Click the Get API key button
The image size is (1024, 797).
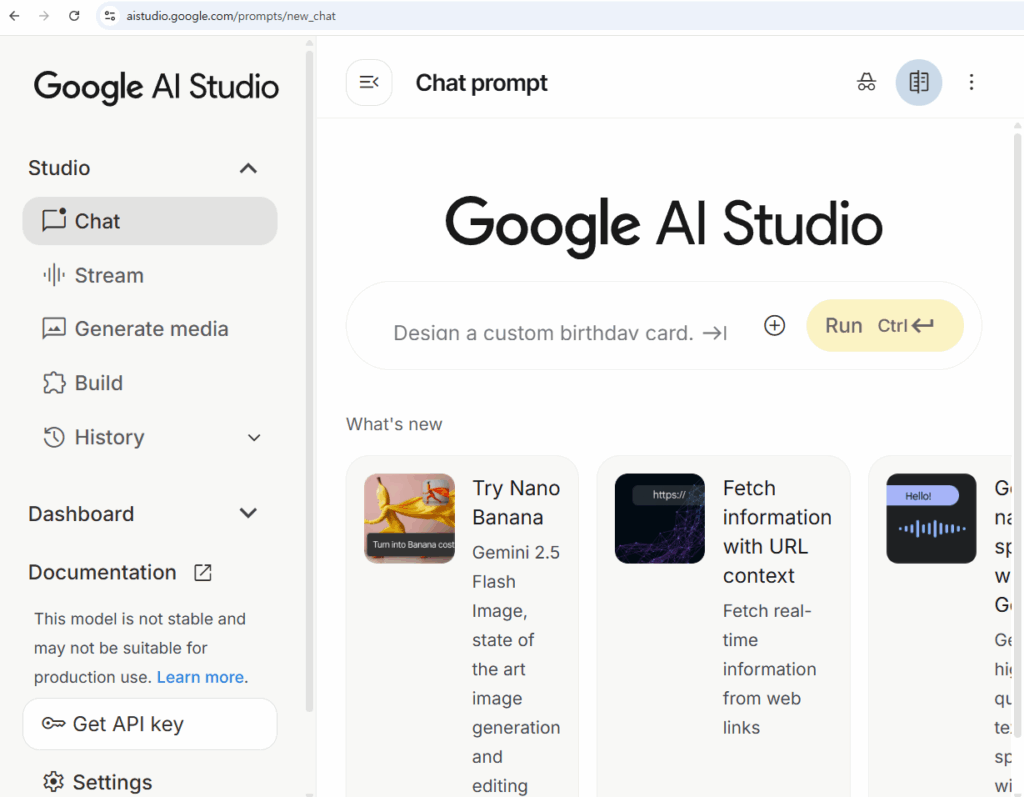(x=150, y=724)
